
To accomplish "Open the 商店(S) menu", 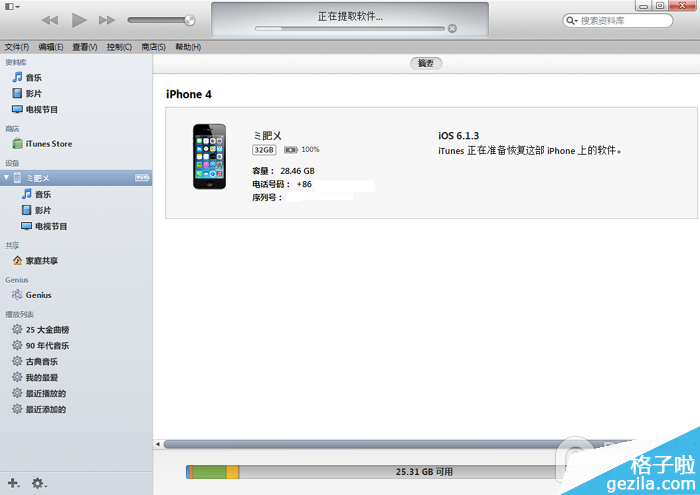I will click(x=154, y=47).
